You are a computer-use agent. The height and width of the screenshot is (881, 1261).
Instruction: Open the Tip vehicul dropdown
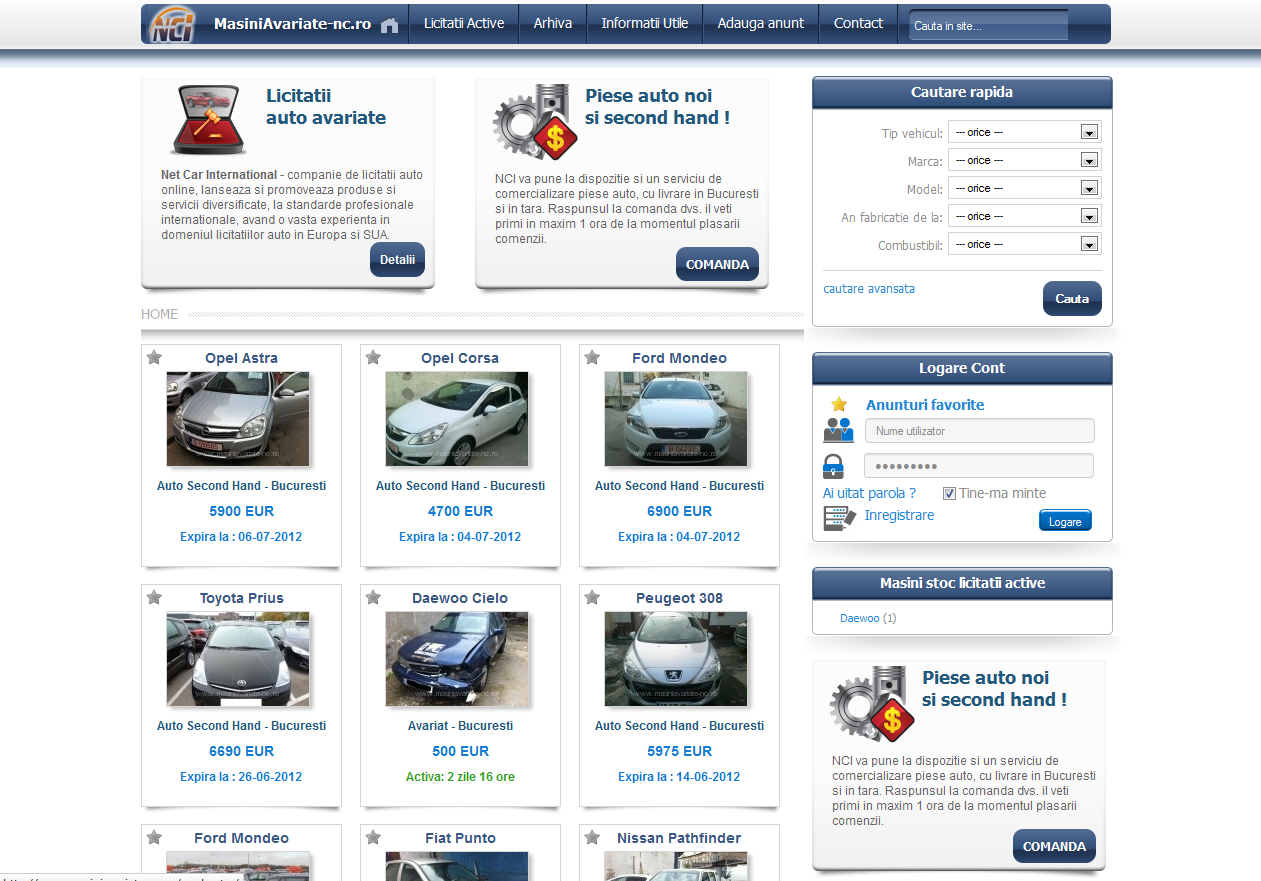point(1024,132)
